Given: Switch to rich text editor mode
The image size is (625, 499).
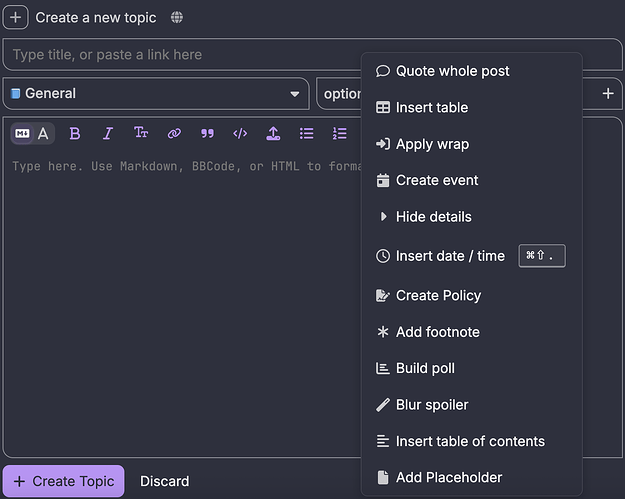Looking at the screenshot, I should (43, 133).
